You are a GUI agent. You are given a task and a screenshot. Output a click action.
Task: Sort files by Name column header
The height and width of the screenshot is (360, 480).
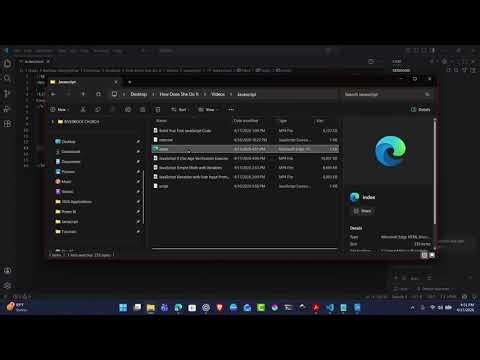pos(161,121)
